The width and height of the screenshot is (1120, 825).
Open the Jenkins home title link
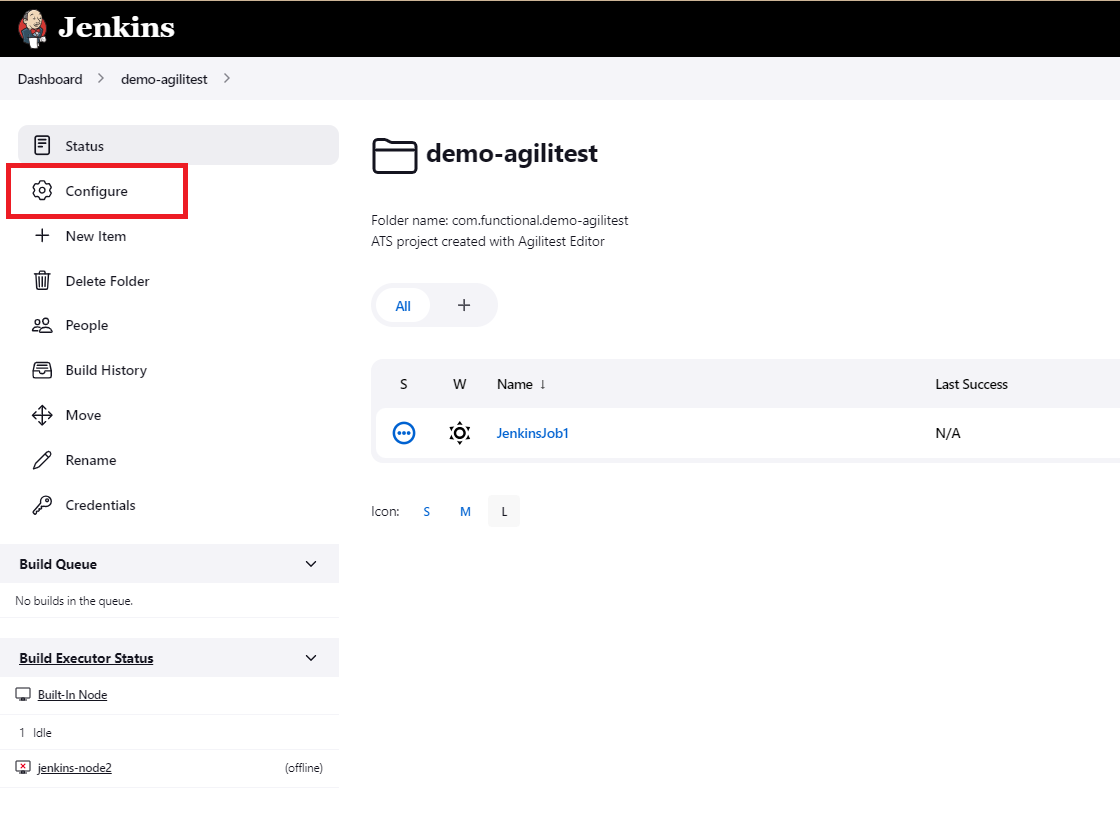click(x=116, y=27)
